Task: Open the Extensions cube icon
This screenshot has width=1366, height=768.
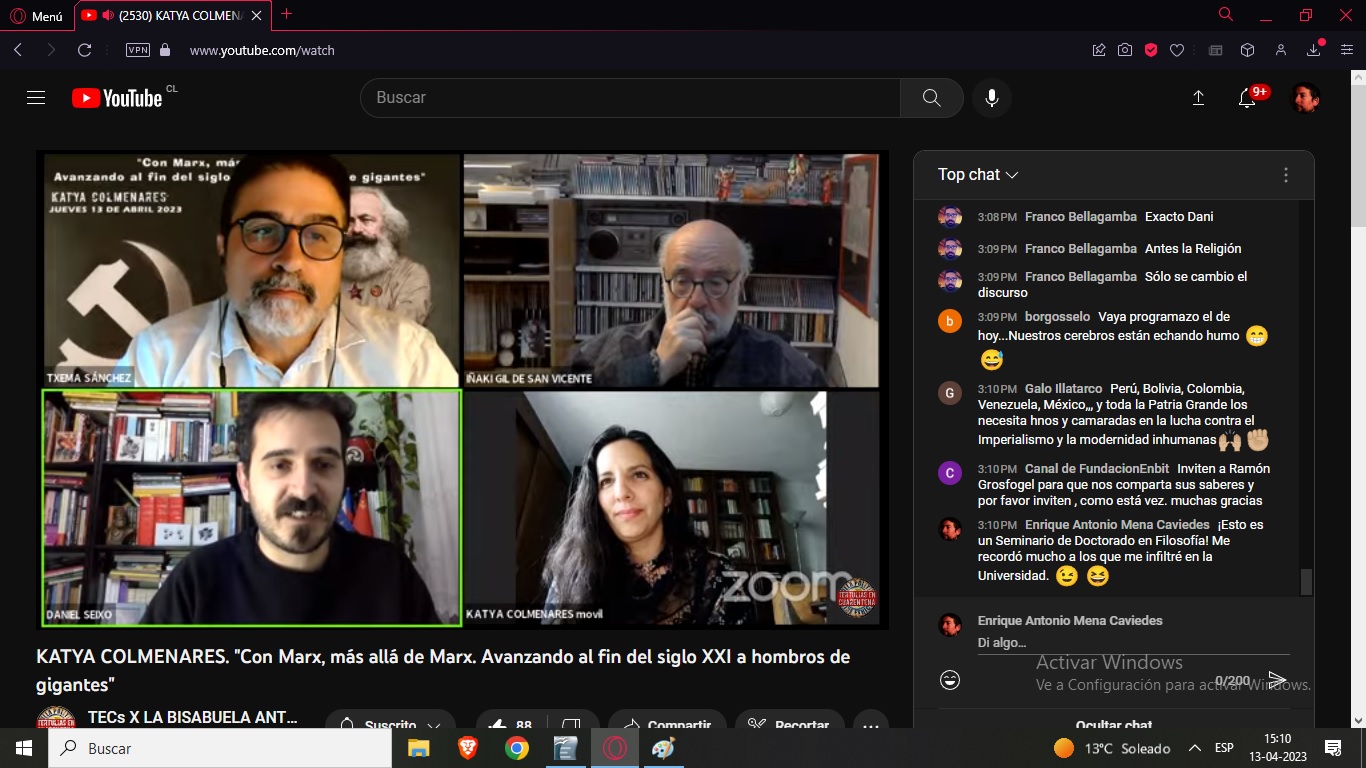Action: [1247, 50]
